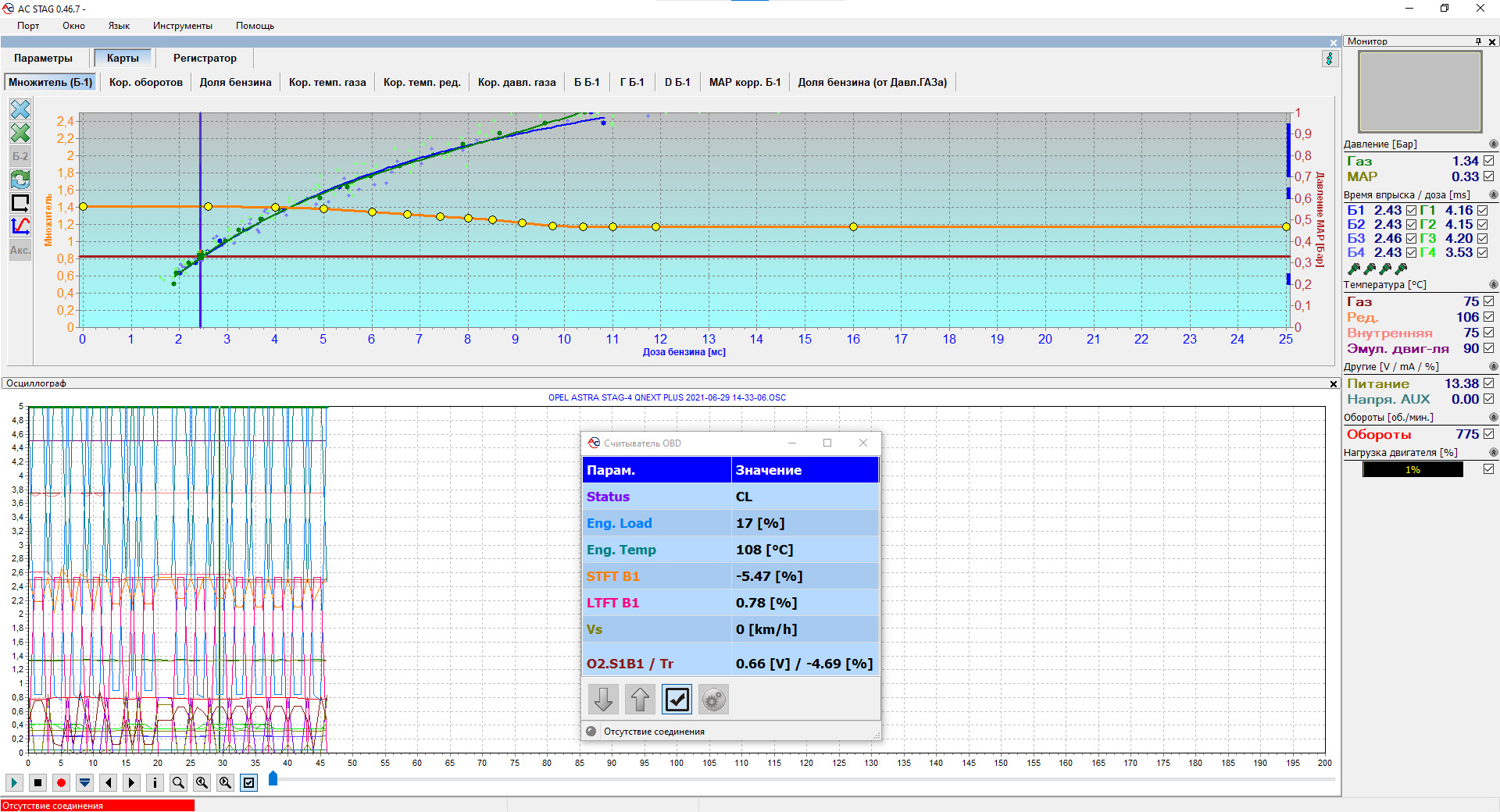
Task: Open the Инструменты menu
Action: tap(182, 26)
